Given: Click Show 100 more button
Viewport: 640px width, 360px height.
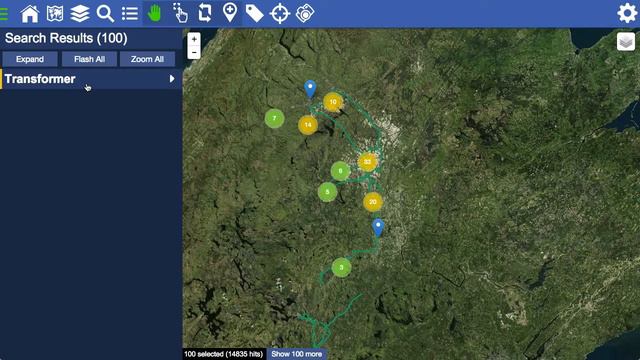Looking at the screenshot, I should [x=297, y=354].
